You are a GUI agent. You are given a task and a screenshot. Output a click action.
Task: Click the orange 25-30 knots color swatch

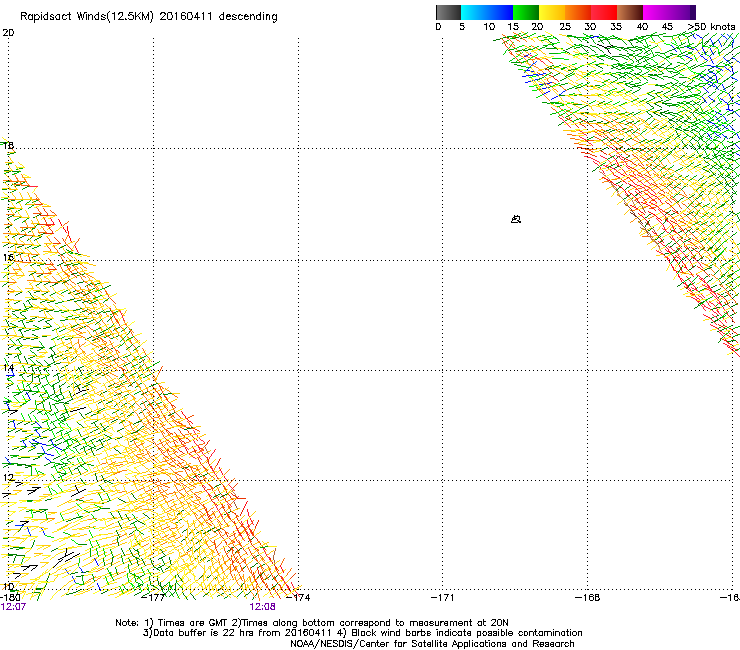578,12
